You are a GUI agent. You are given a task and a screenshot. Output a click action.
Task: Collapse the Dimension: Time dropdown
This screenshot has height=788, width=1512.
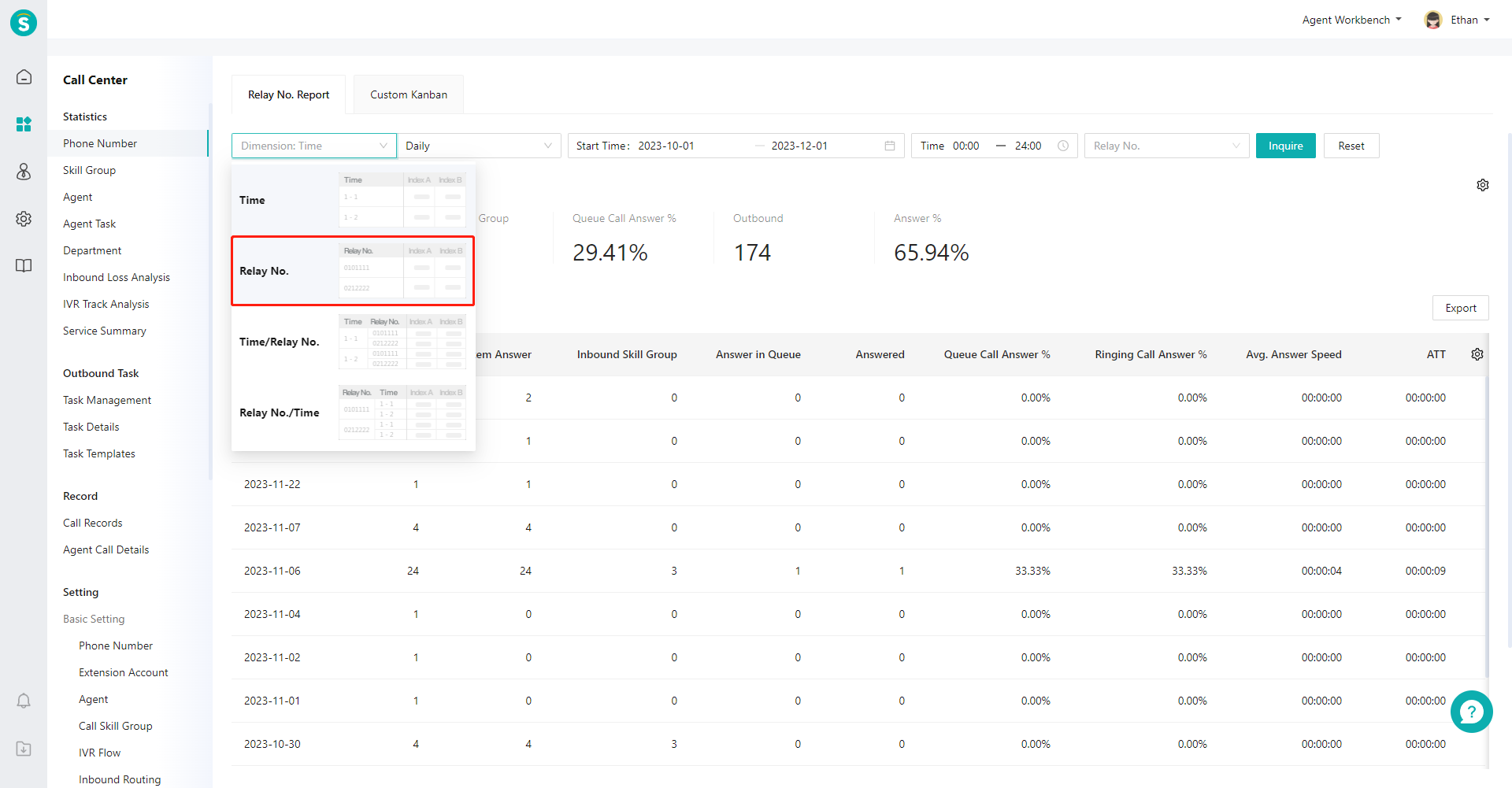(x=314, y=146)
